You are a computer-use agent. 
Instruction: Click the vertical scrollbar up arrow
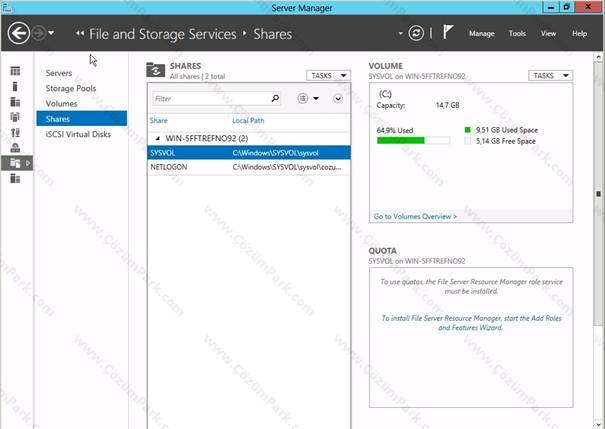[x=598, y=57]
